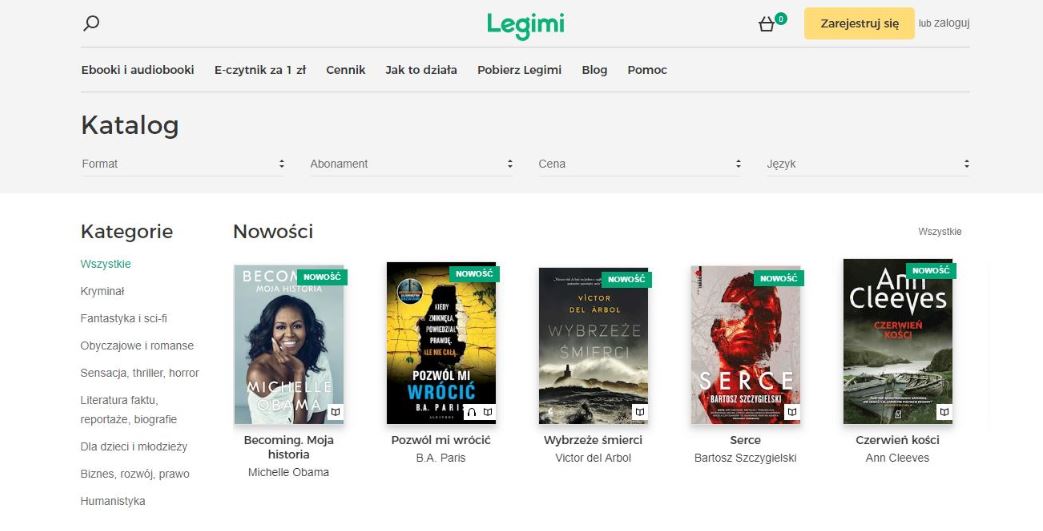Click the search magnifier icon

tap(91, 23)
